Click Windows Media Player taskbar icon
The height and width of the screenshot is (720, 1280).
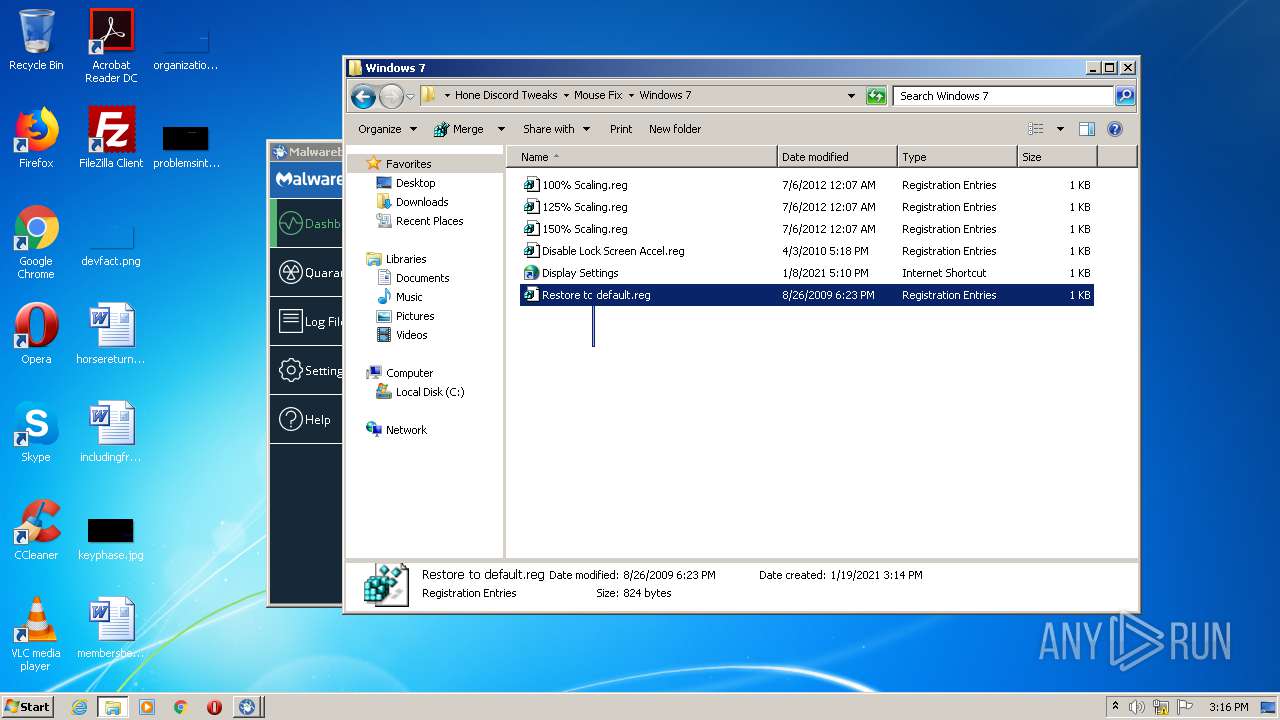[147, 707]
